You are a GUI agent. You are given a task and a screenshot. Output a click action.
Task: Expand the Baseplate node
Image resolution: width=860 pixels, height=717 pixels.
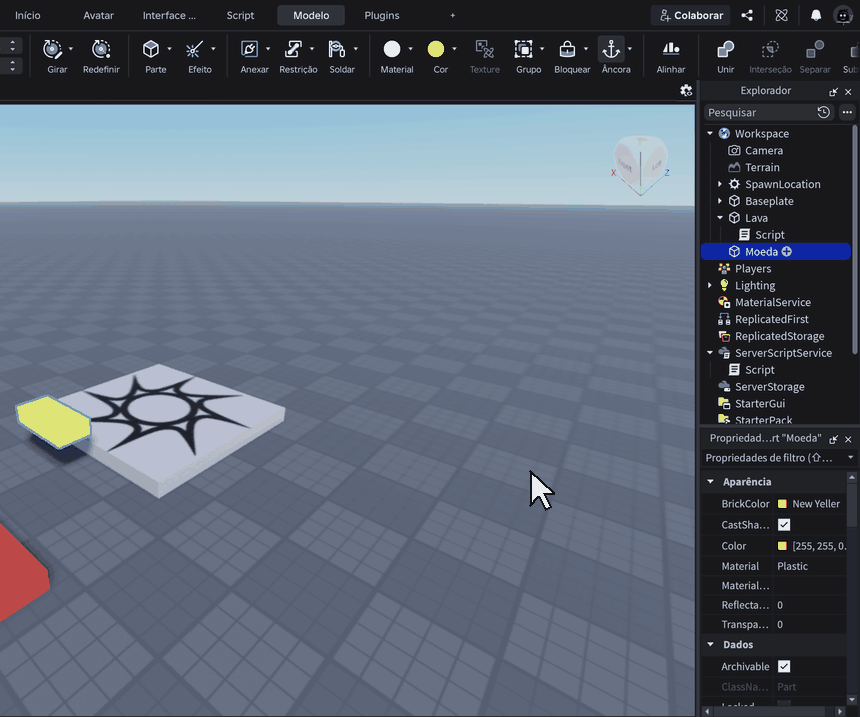[720, 201]
